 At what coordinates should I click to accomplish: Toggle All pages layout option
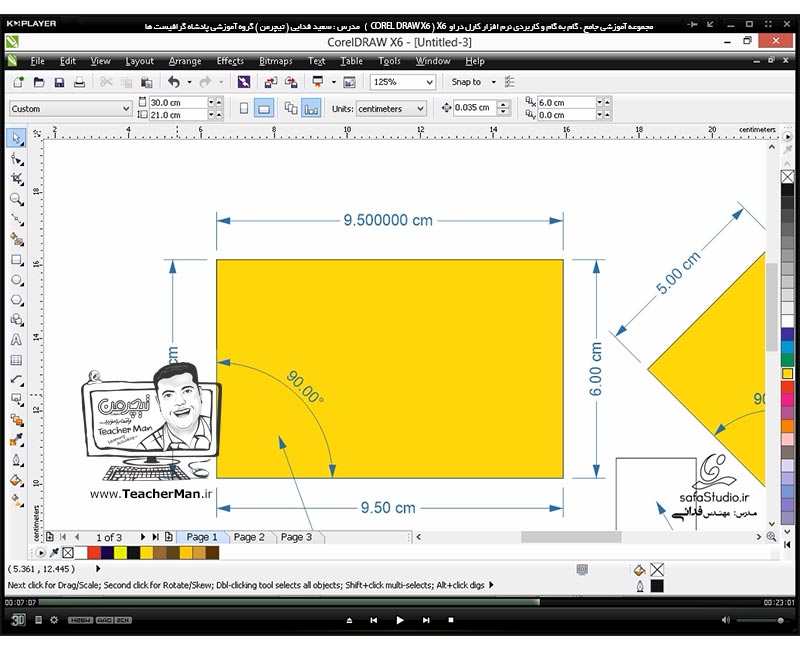291,108
